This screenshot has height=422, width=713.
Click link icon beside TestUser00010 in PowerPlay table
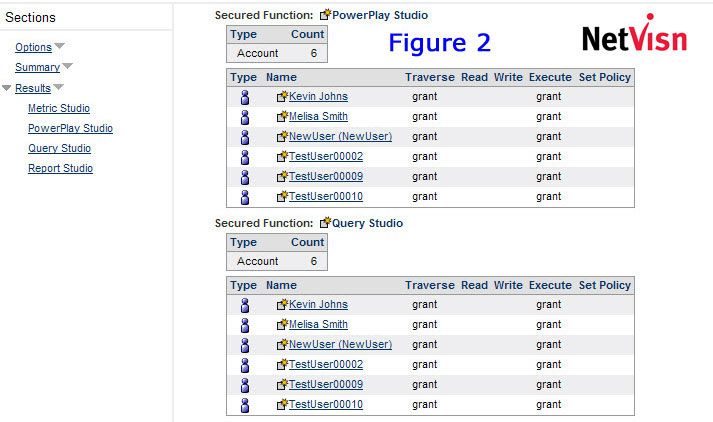282,196
